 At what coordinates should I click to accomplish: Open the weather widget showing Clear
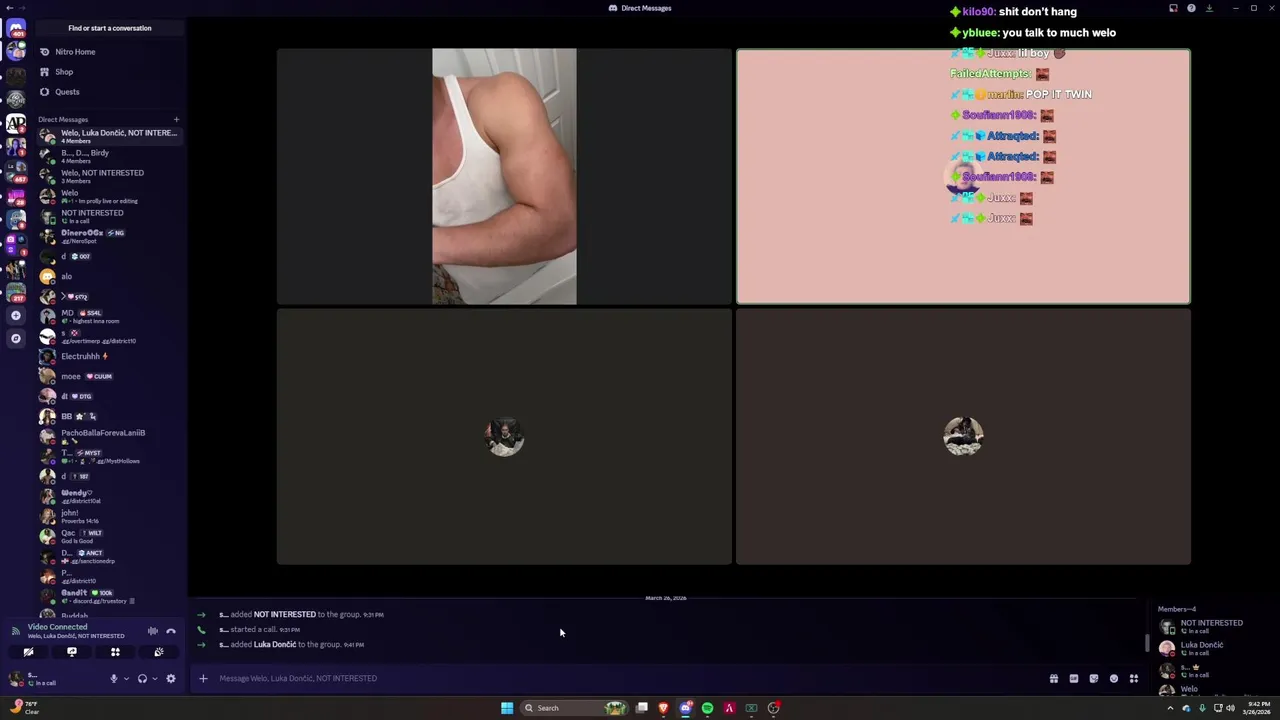[x=24, y=708]
